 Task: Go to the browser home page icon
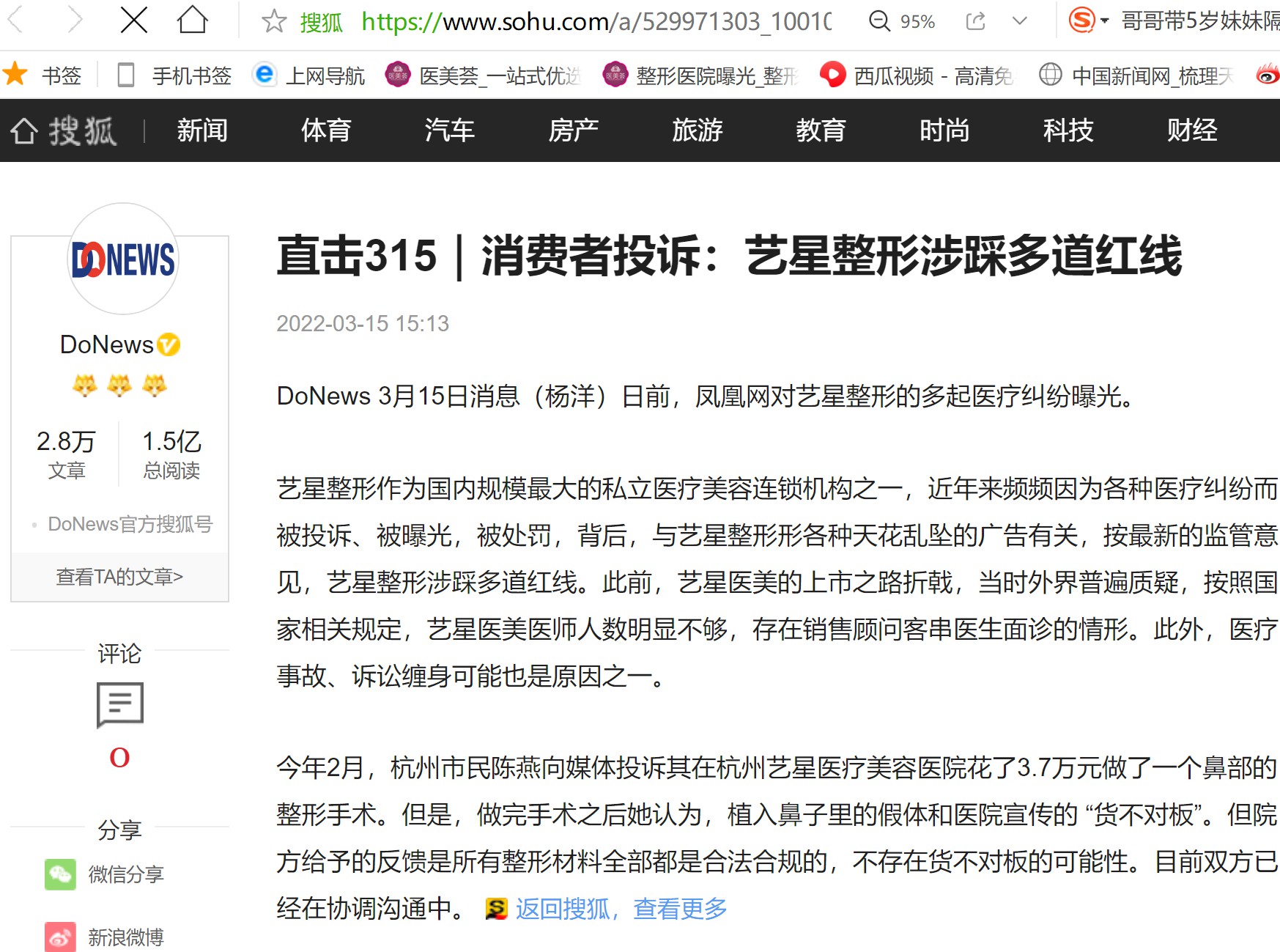pyautogui.click(x=193, y=21)
